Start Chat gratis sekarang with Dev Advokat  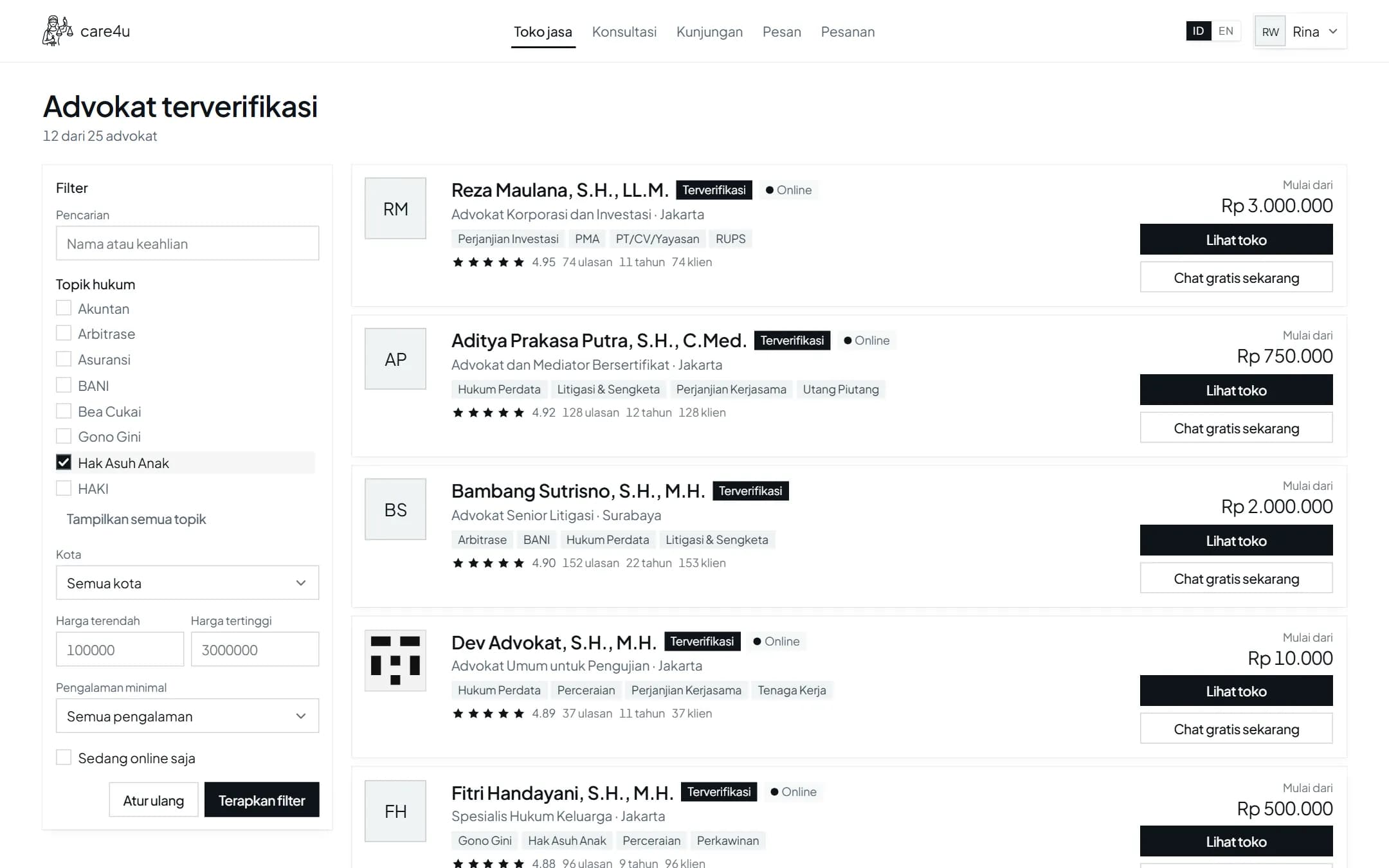coord(1236,729)
